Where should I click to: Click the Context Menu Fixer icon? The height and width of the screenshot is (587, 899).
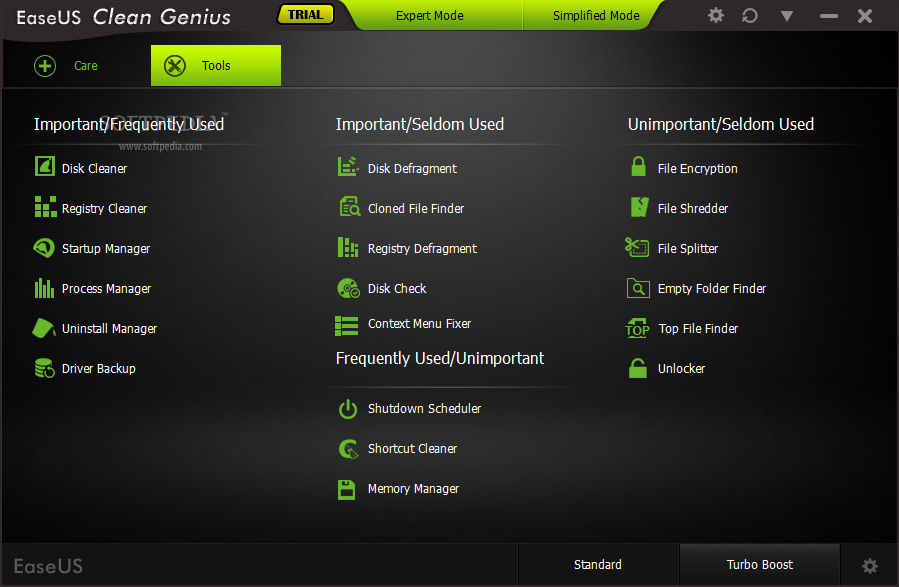click(346, 326)
